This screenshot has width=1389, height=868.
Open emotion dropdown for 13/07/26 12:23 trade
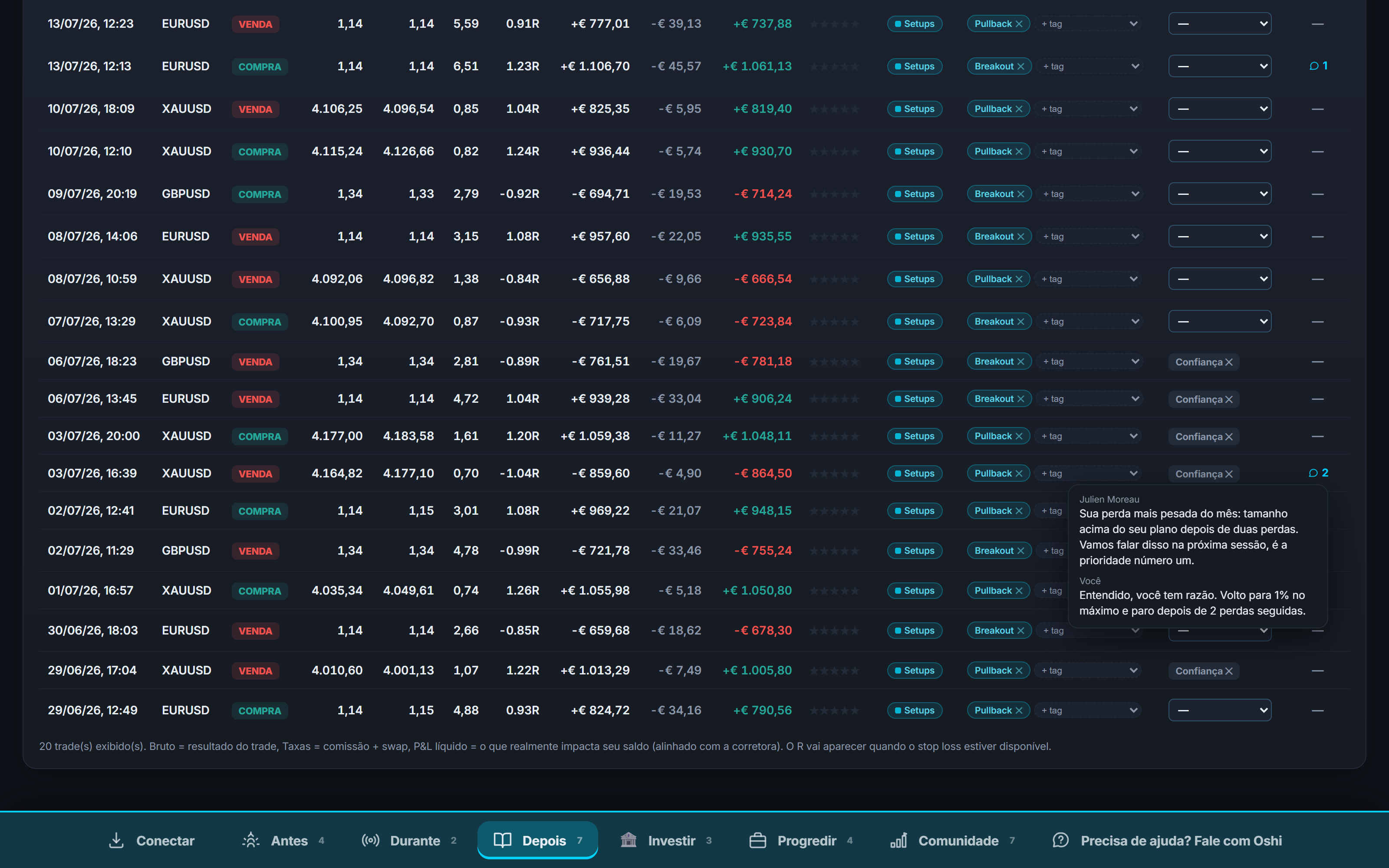tap(1220, 24)
